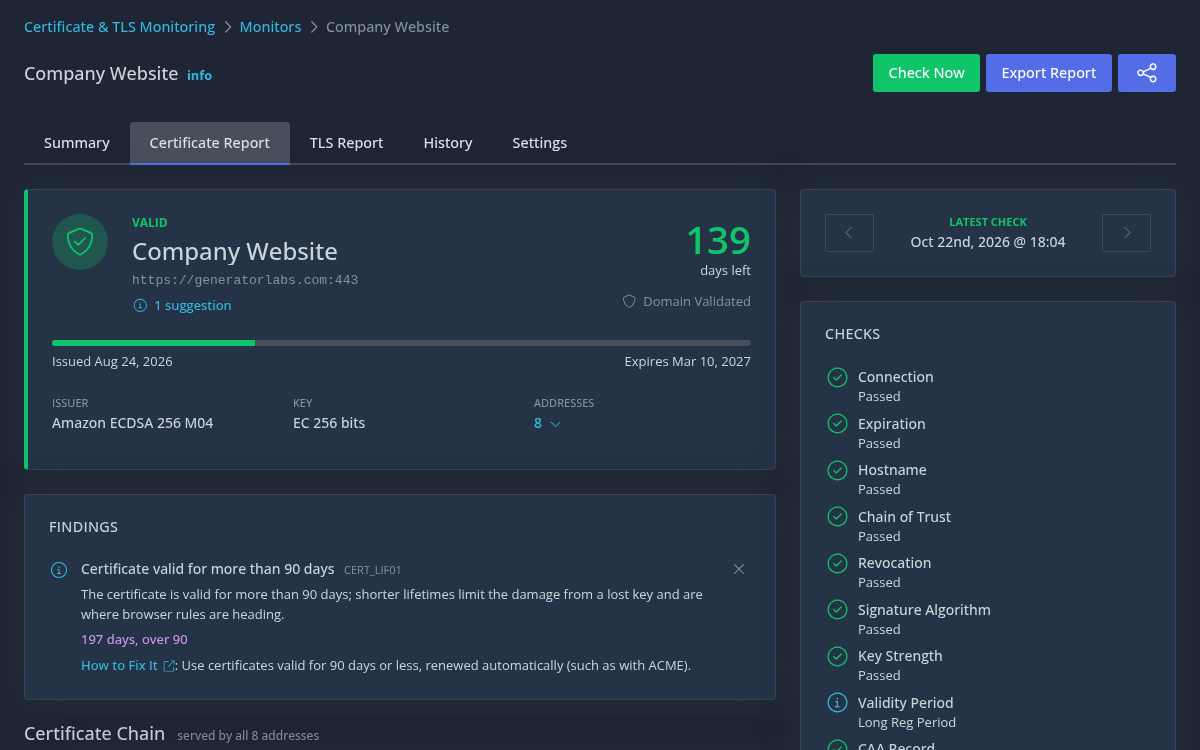Open the 1 suggestion link
The image size is (1200, 750).
pos(192,306)
